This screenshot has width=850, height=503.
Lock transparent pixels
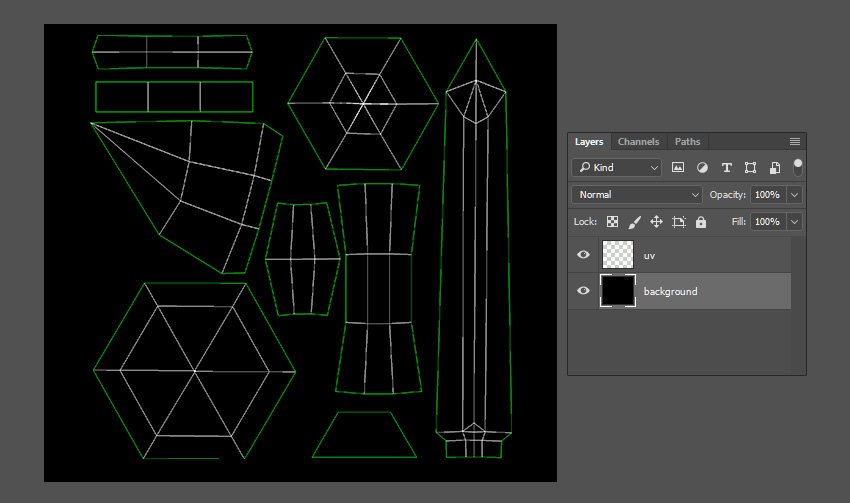click(x=612, y=222)
